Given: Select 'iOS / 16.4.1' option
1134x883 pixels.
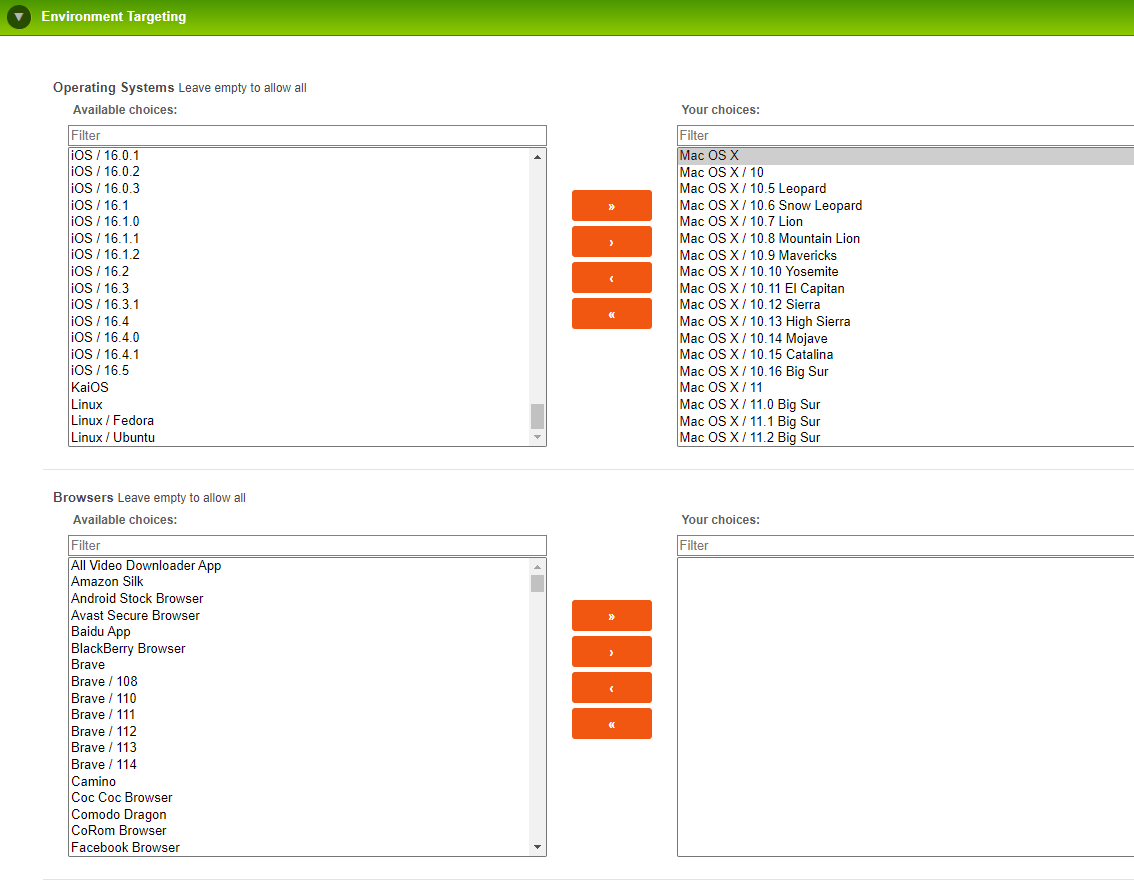Looking at the screenshot, I should coord(299,354).
